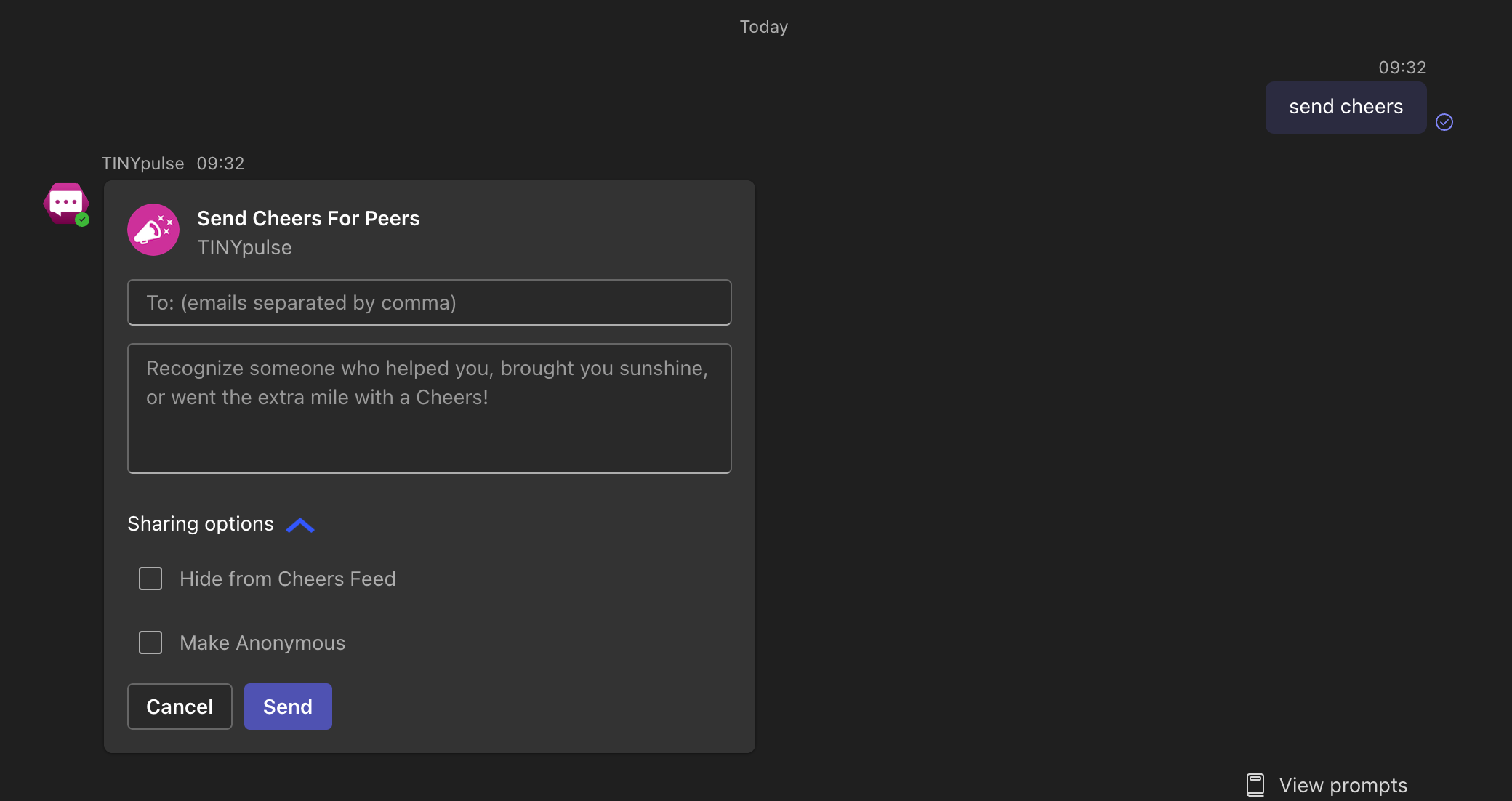The width and height of the screenshot is (1512, 801).
Task: Collapse Sharing options with the blue chevron
Action: [x=300, y=525]
